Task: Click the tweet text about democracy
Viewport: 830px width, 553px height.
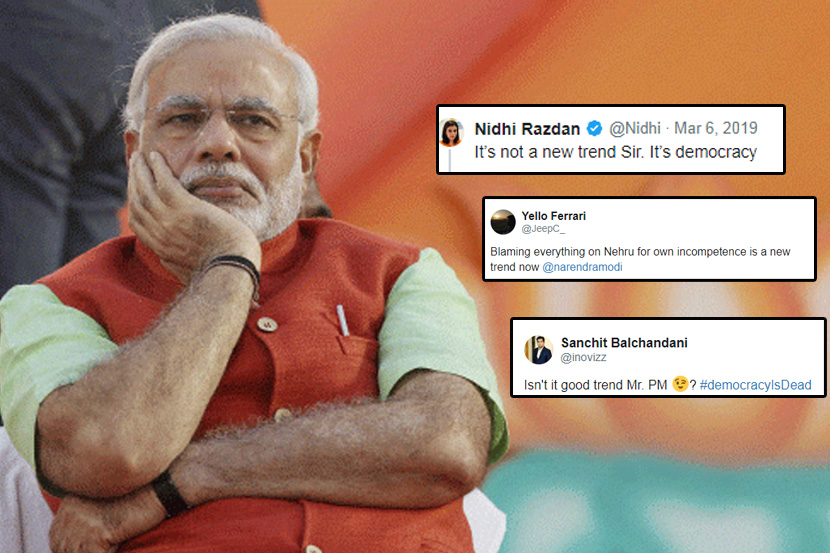Action: (616, 152)
